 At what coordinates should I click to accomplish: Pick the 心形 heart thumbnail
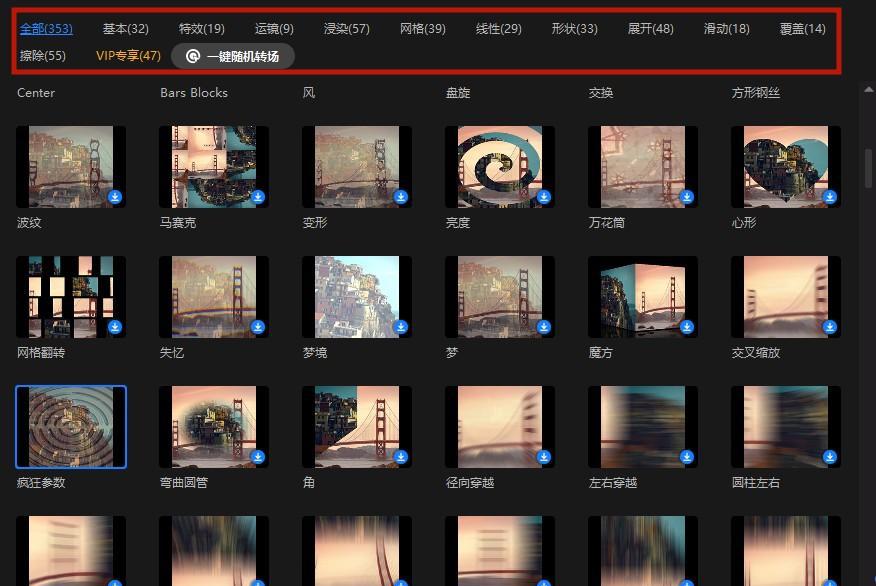point(786,167)
